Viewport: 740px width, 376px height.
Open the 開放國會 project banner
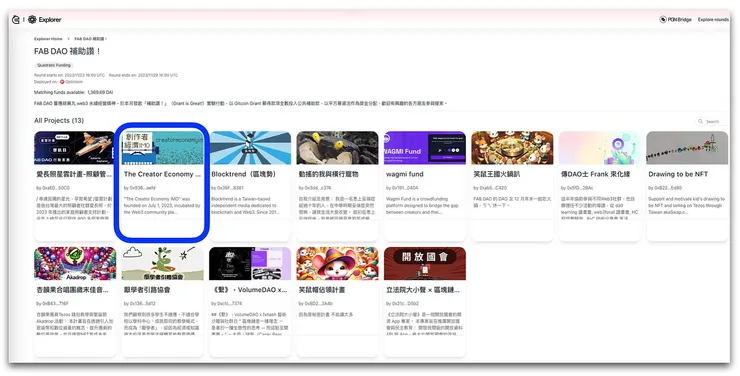click(425, 263)
